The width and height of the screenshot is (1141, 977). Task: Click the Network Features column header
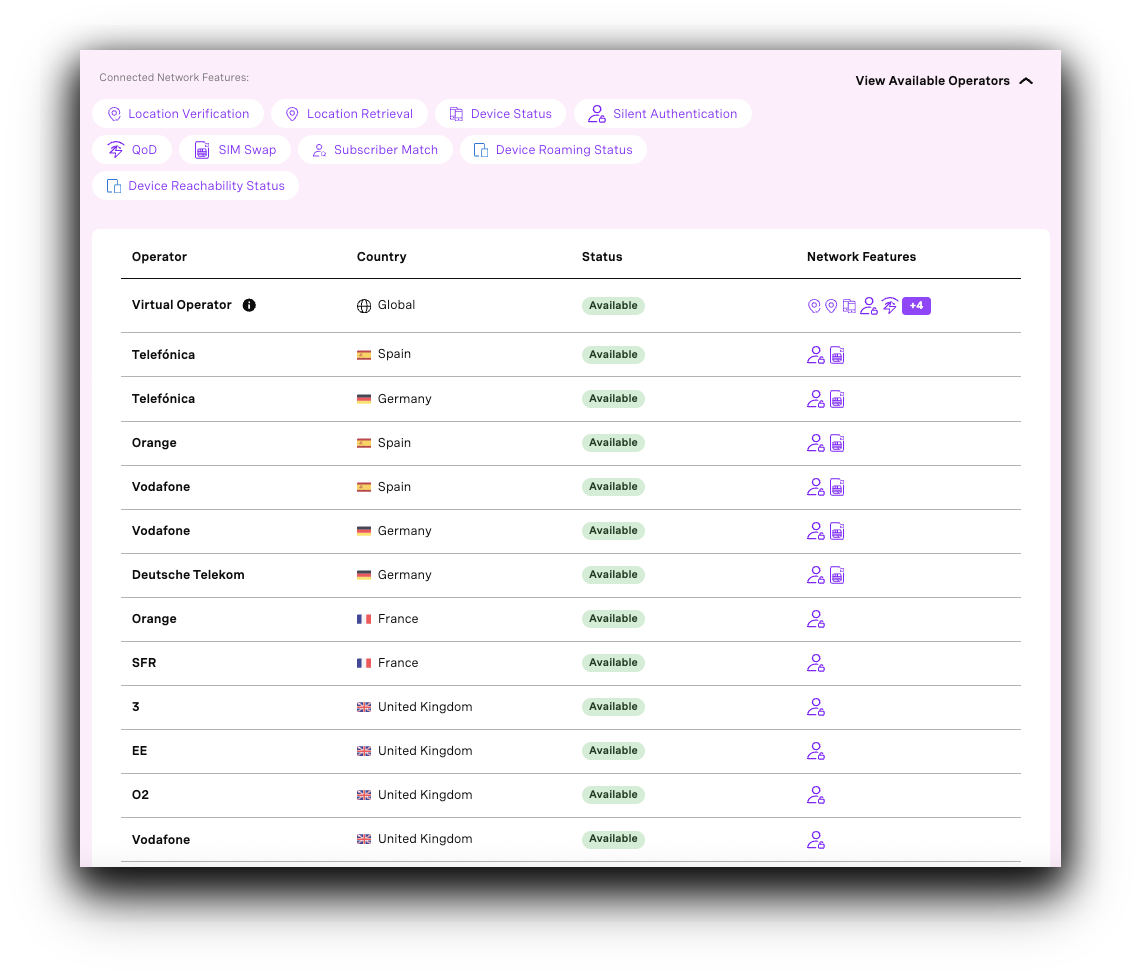pos(861,256)
